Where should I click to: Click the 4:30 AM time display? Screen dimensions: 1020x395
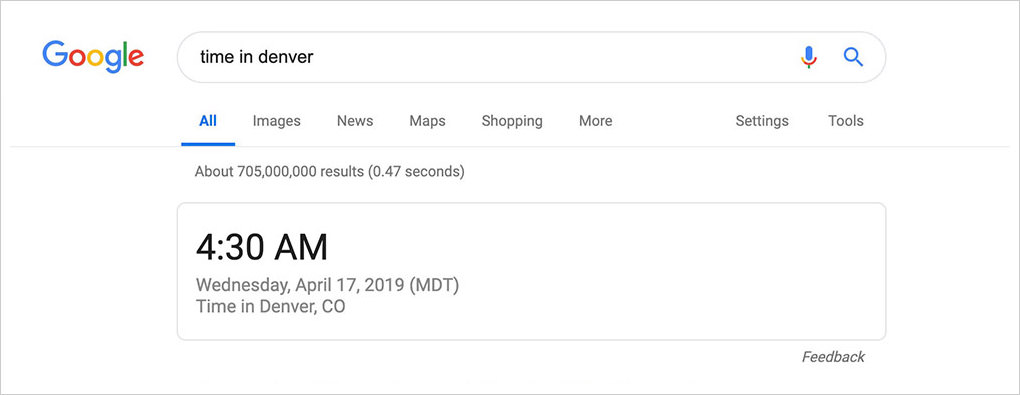click(262, 247)
